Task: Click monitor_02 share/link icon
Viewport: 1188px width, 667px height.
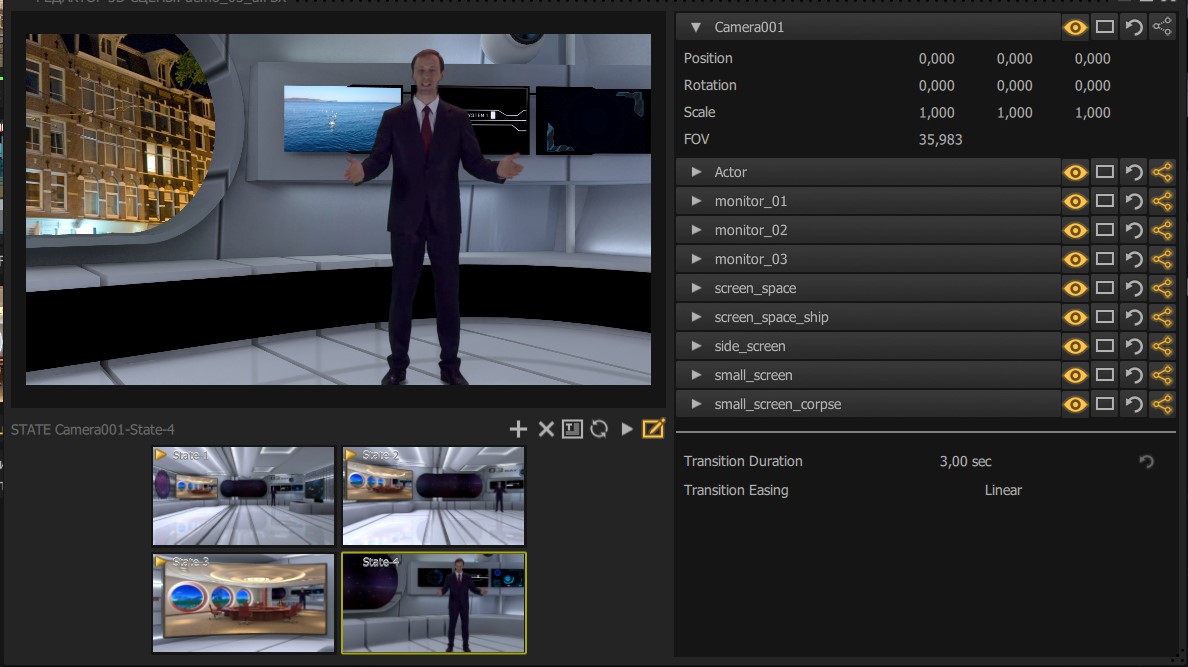Action: coord(1162,230)
